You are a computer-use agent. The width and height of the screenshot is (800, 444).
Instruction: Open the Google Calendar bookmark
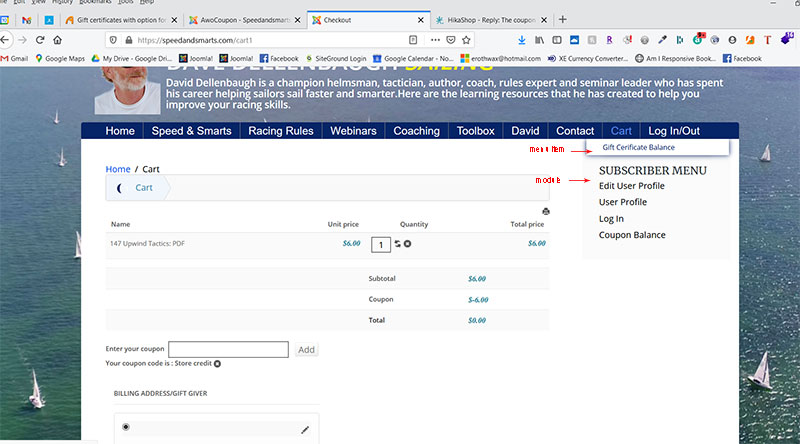tap(413, 59)
